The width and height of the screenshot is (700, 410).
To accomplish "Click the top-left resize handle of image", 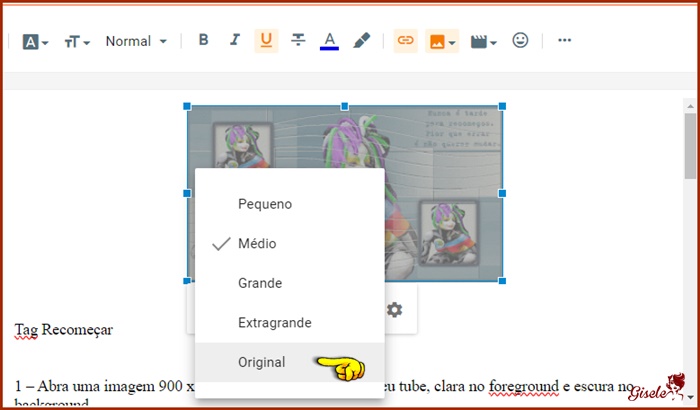I will click(x=187, y=106).
